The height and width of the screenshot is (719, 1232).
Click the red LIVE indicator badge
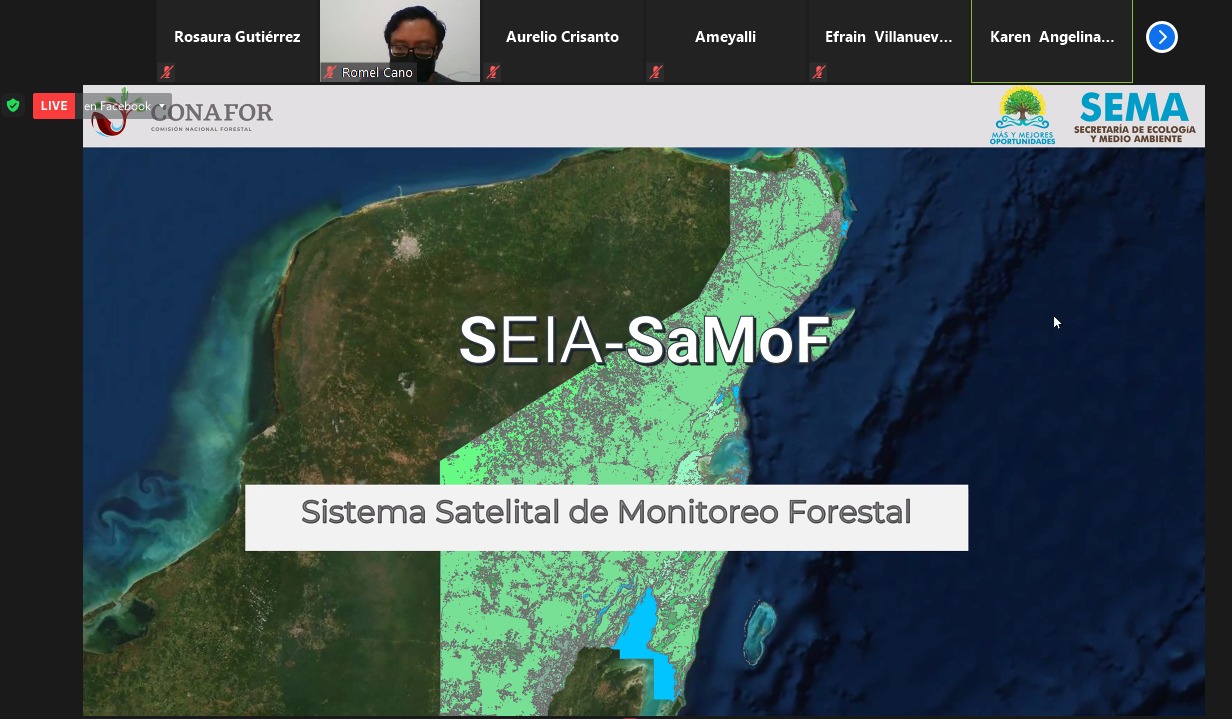click(54, 106)
